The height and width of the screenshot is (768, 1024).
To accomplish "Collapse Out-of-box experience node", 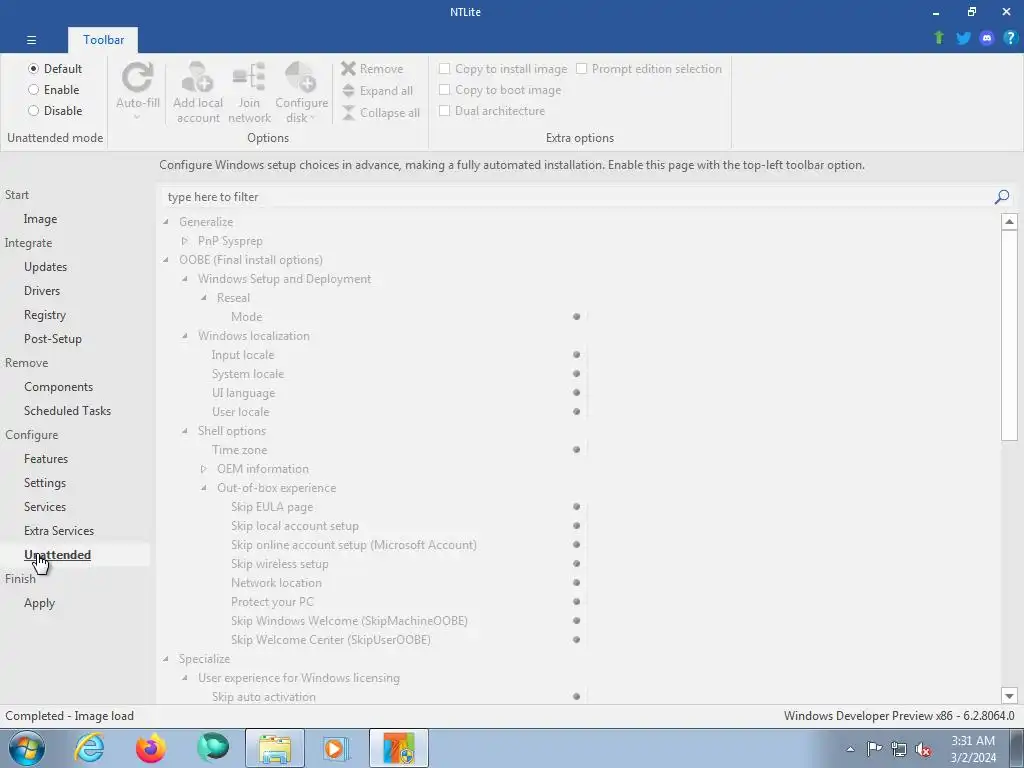I will click(x=204, y=488).
